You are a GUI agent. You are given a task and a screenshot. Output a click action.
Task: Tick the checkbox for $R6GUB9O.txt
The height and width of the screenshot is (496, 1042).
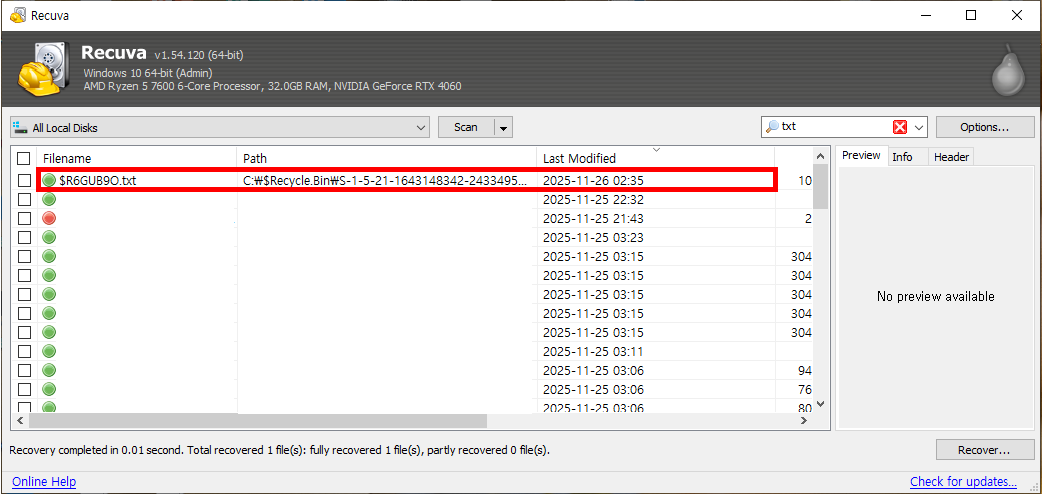click(24, 181)
